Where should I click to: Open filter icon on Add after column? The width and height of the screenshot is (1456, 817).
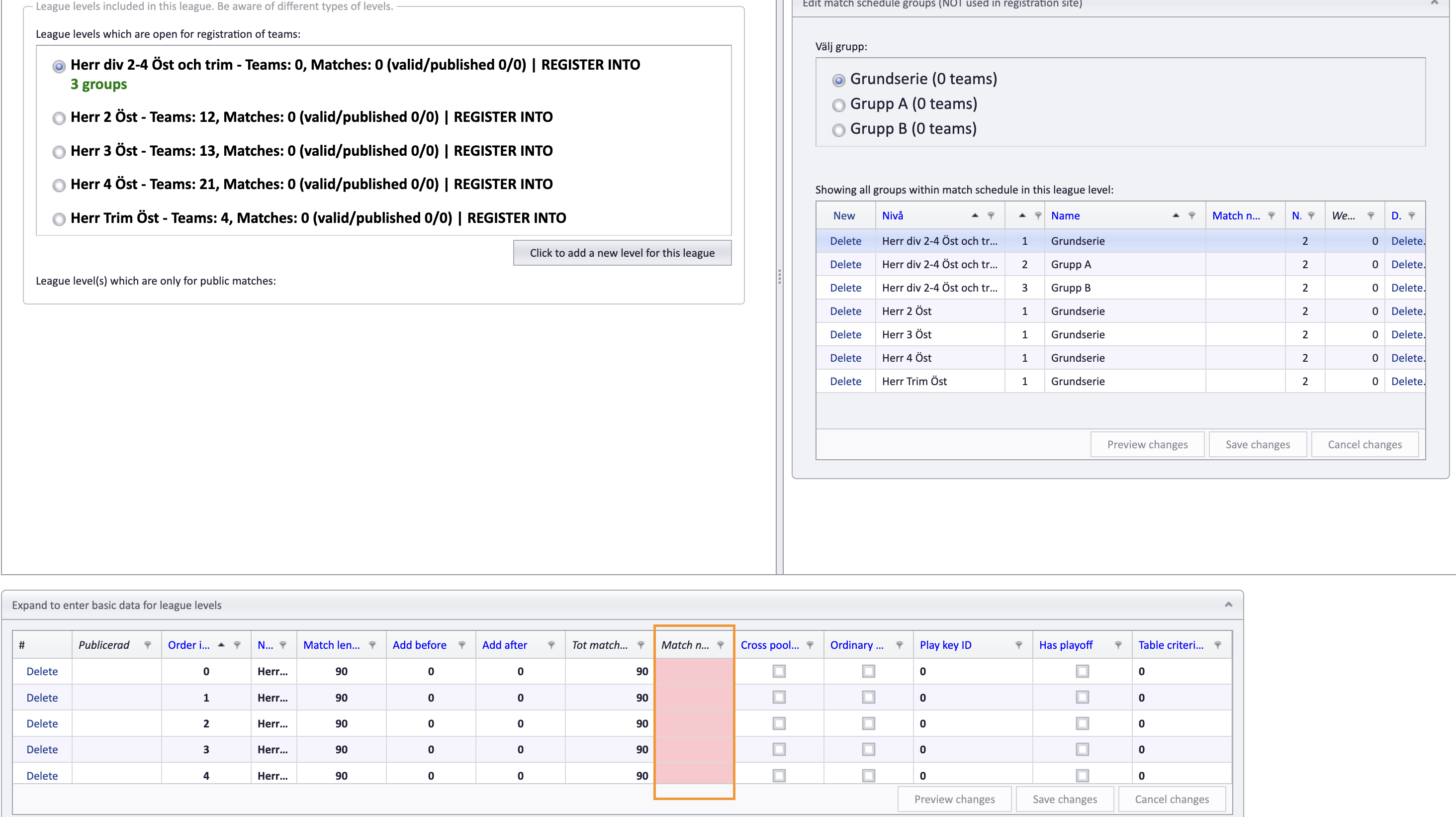coord(550,645)
